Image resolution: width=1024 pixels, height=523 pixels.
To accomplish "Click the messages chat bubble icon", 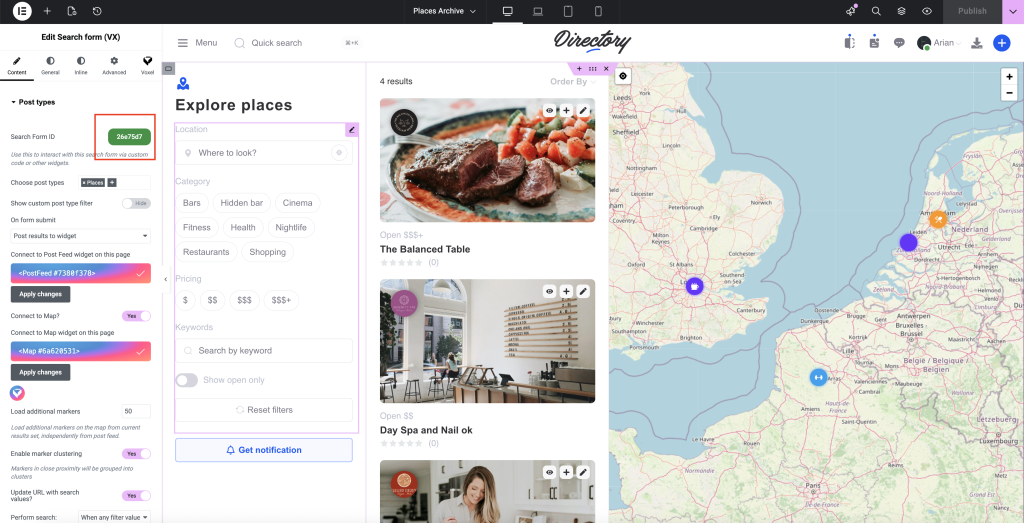I will 899,43.
